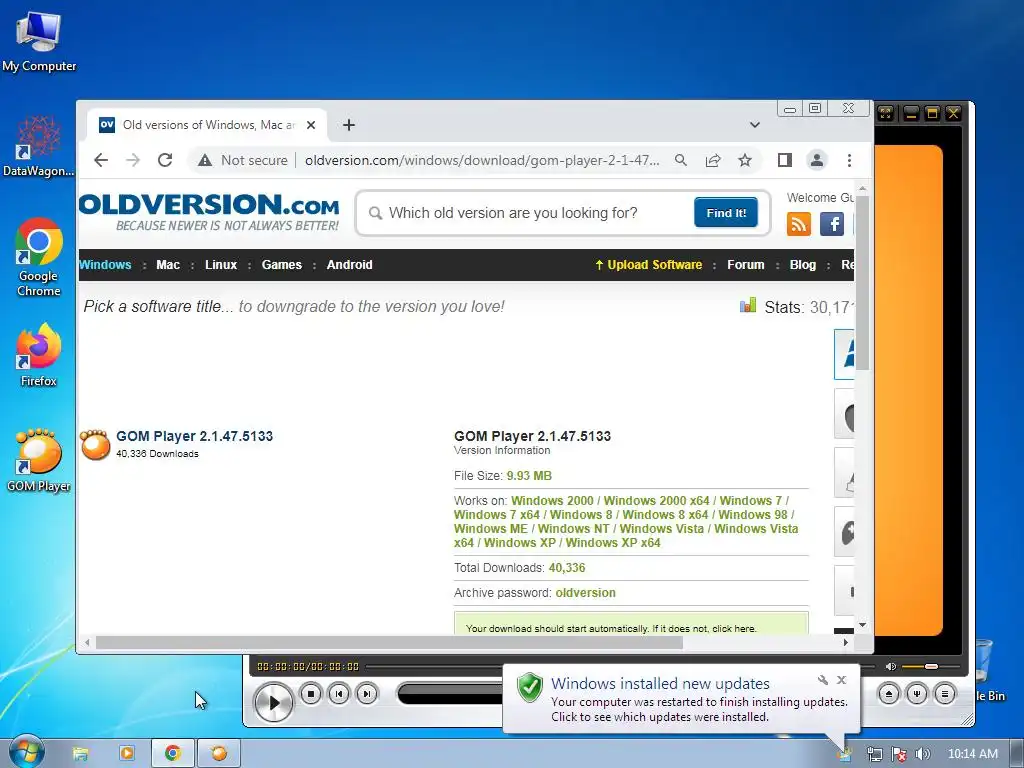Open the Blog link
Screen dimensions: 1024x768
(x=803, y=264)
